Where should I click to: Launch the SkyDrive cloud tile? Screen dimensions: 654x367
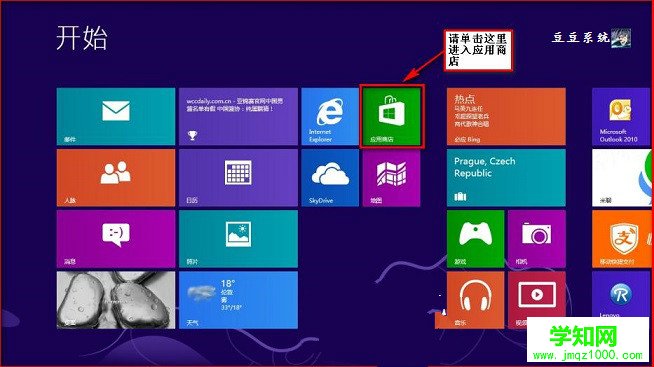pos(330,178)
